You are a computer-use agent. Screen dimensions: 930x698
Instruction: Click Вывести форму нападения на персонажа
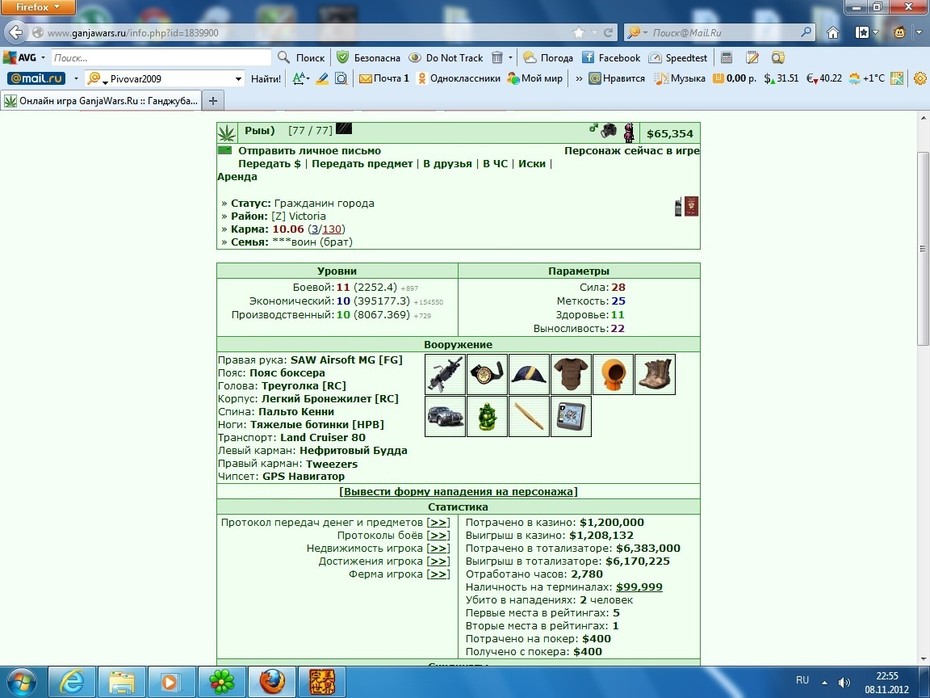pos(458,492)
